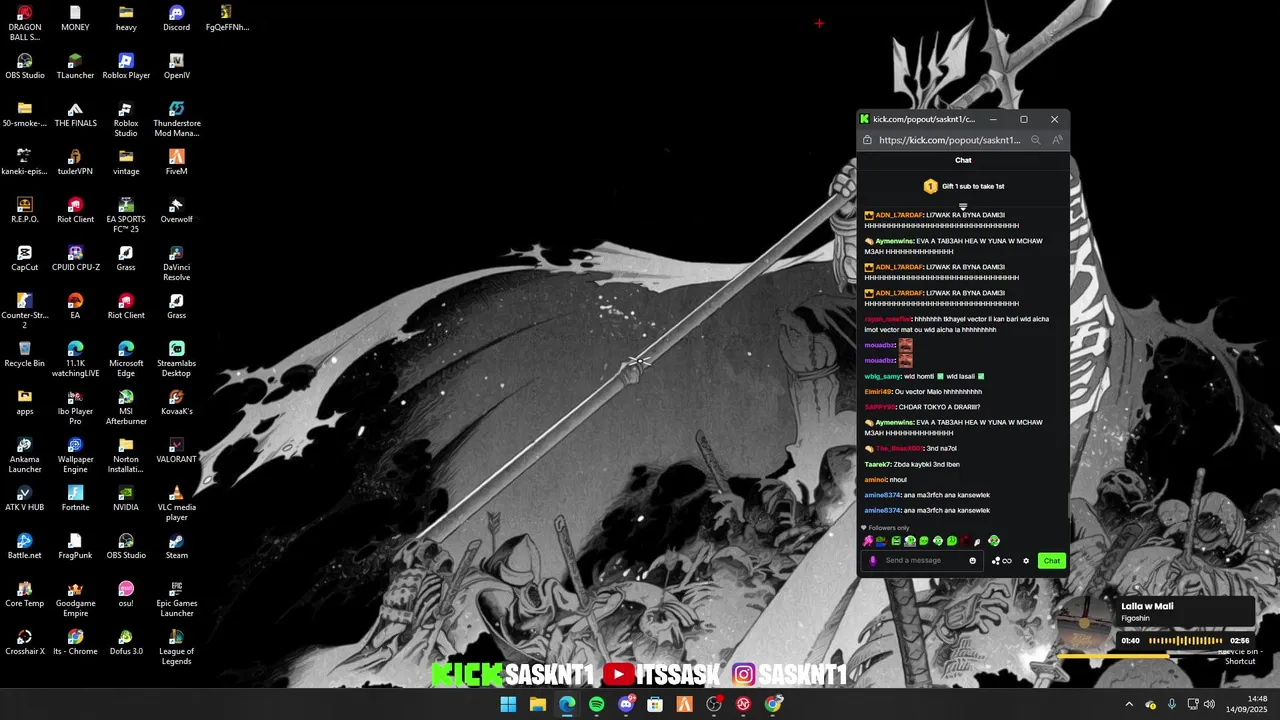Screen dimensions: 1280x720
Task: Click the microphone icon in the system tray
Action: point(1171,704)
